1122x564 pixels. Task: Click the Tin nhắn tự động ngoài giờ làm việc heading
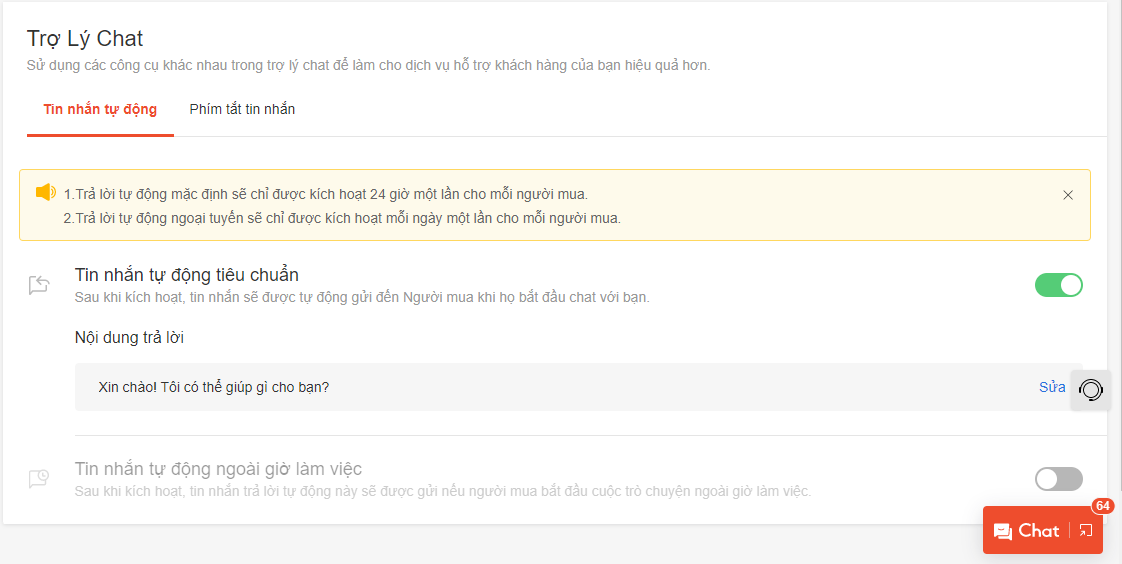pyautogui.click(x=218, y=469)
